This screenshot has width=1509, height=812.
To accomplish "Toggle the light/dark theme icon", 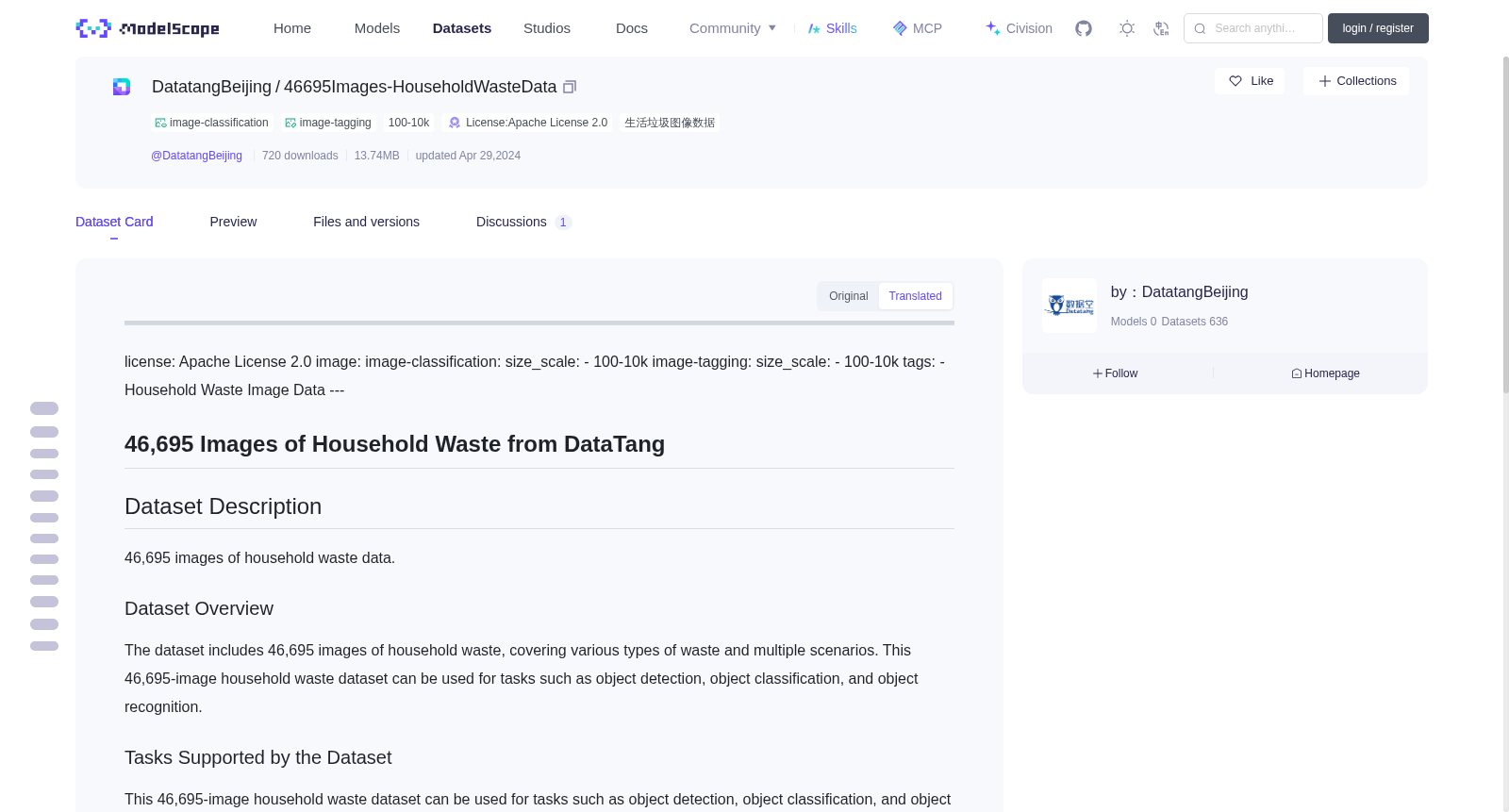I will [1127, 28].
